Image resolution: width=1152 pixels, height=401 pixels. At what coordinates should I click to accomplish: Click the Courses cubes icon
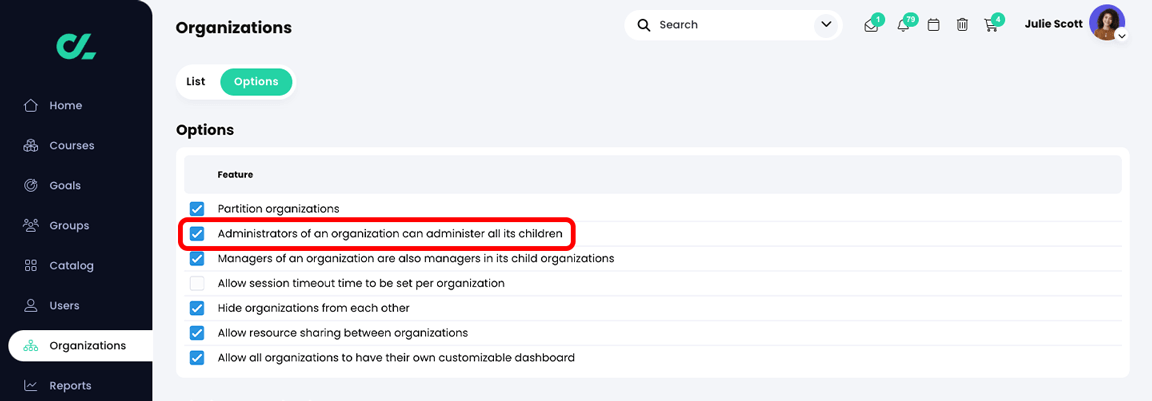tap(31, 145)
